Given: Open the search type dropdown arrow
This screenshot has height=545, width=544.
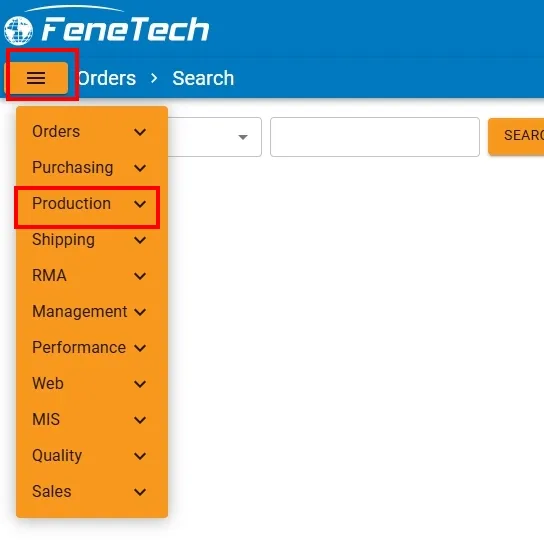Looking at the screenshot, I should point(243,137).
